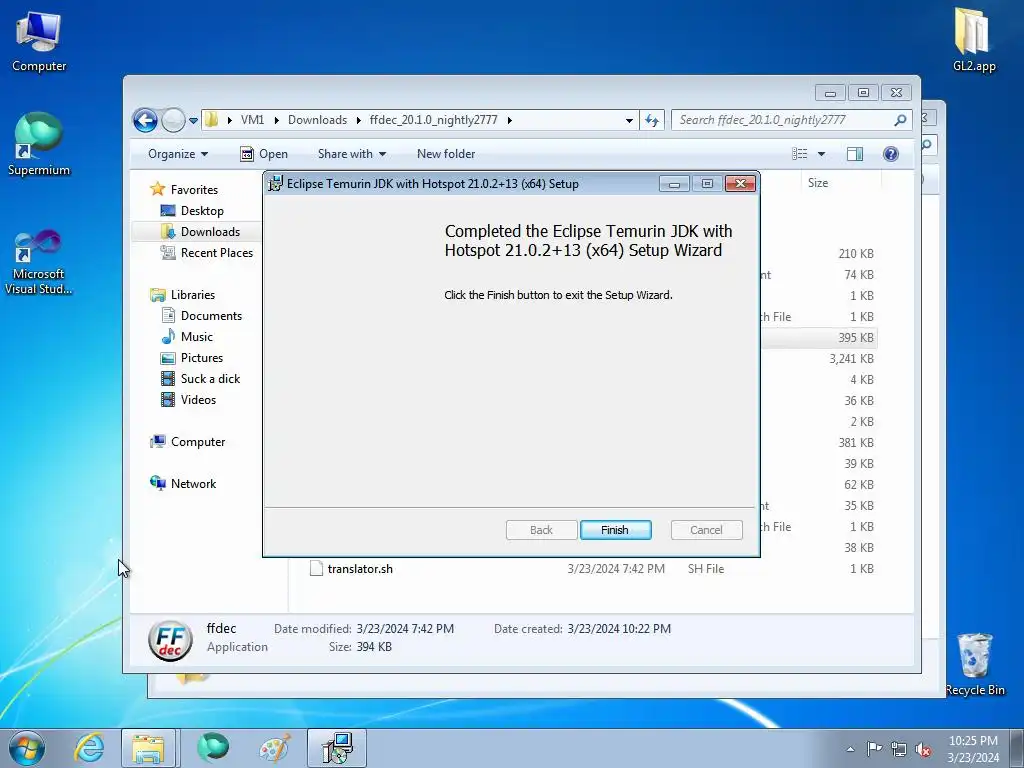This screenshot has height=768, width=1024.
Task: Click New folder in the toolbar
Action: (446, 154)
